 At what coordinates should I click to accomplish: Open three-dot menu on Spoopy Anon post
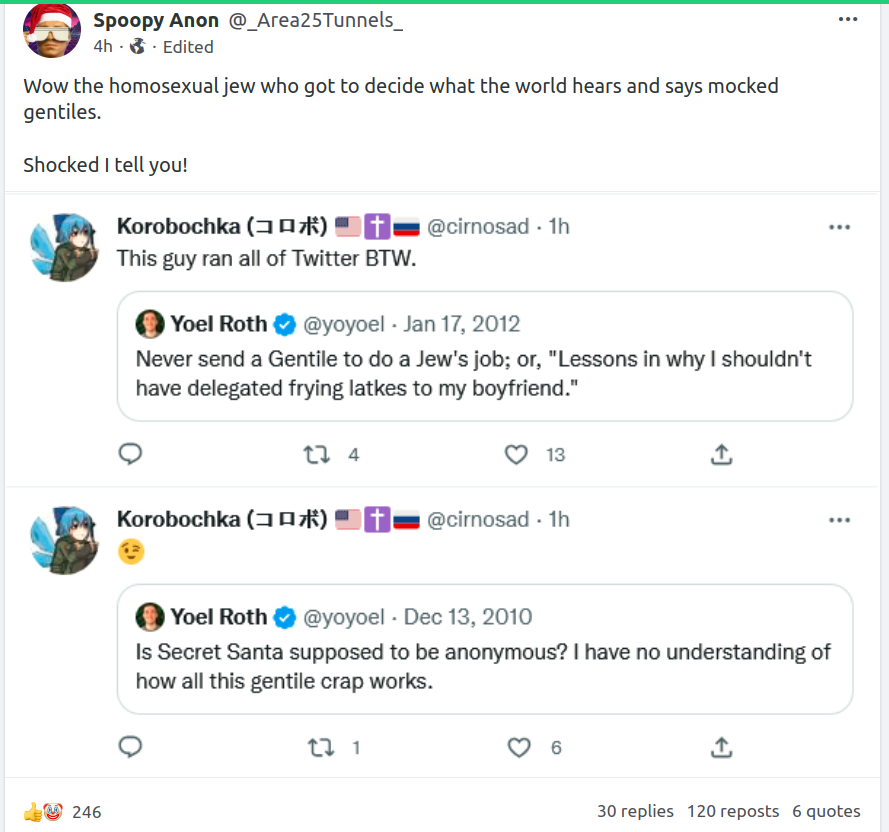(x=848, y=19)
